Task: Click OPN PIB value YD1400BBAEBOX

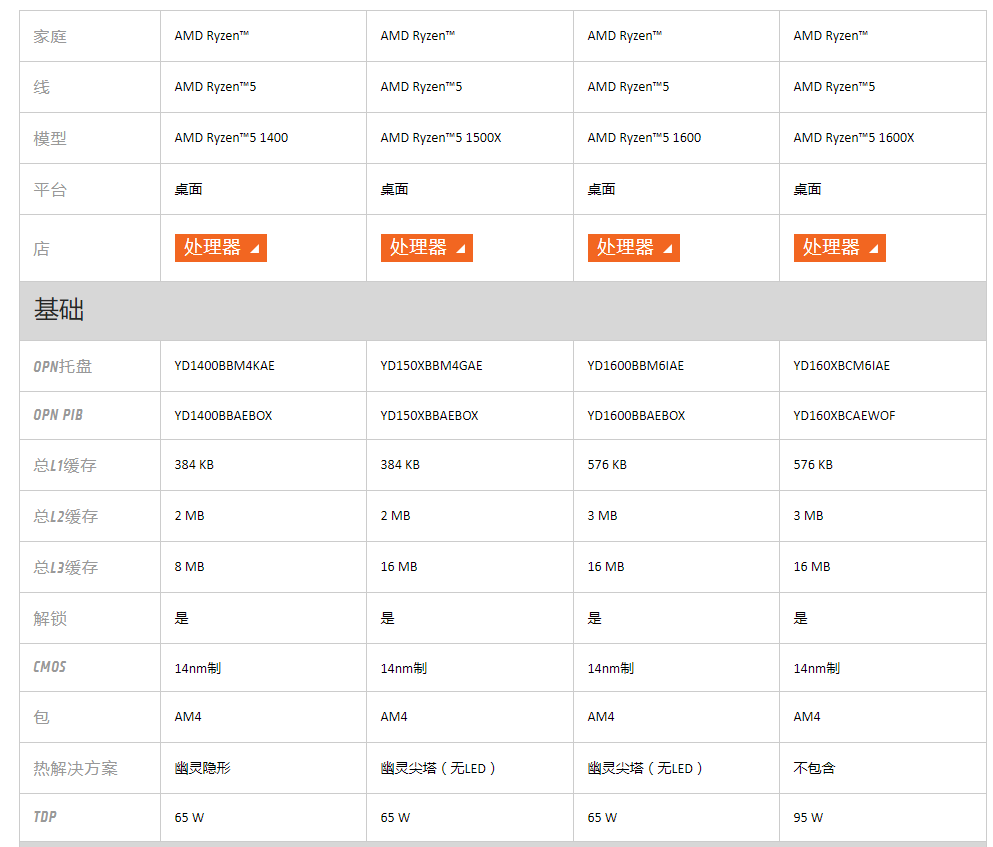Action: coord(223,416)
